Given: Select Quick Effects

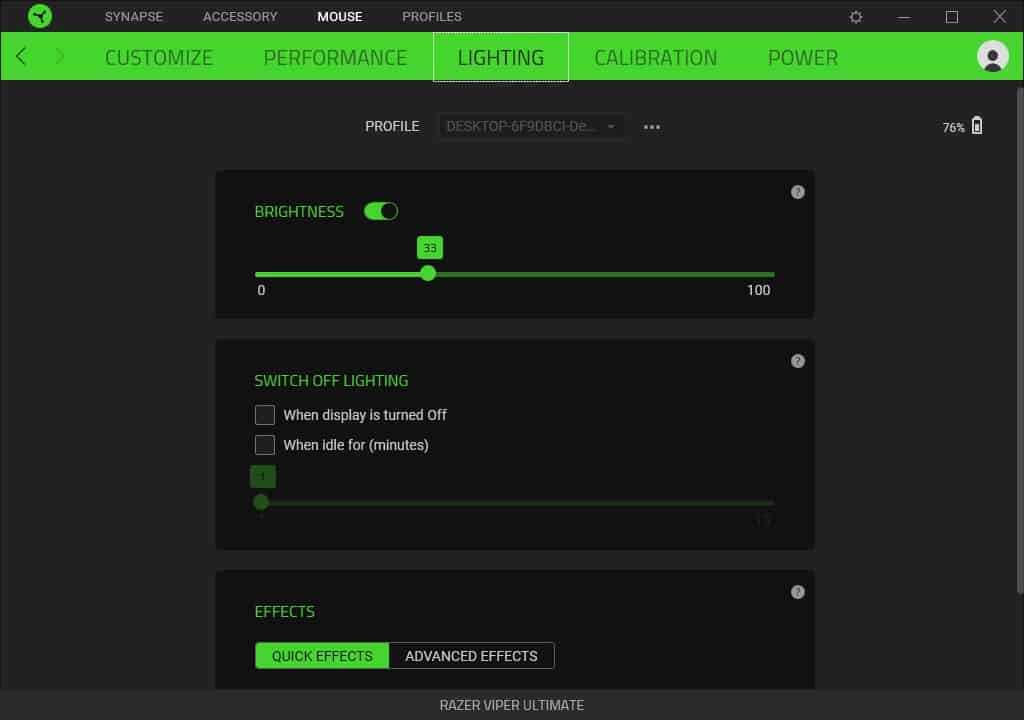Looking at the screenshot, I should coord(322,655).
